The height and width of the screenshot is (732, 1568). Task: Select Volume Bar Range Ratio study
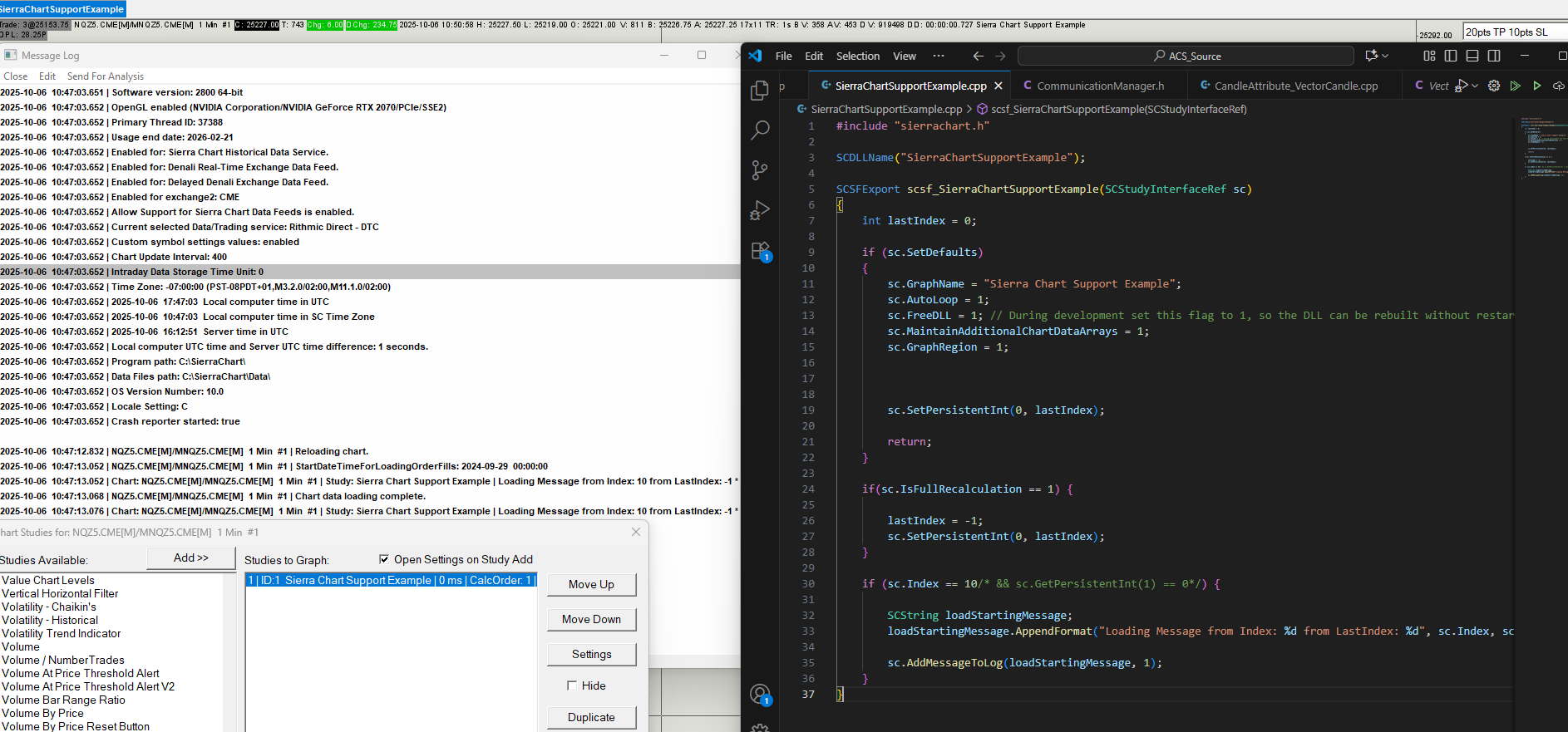click(x=63, y=700)
